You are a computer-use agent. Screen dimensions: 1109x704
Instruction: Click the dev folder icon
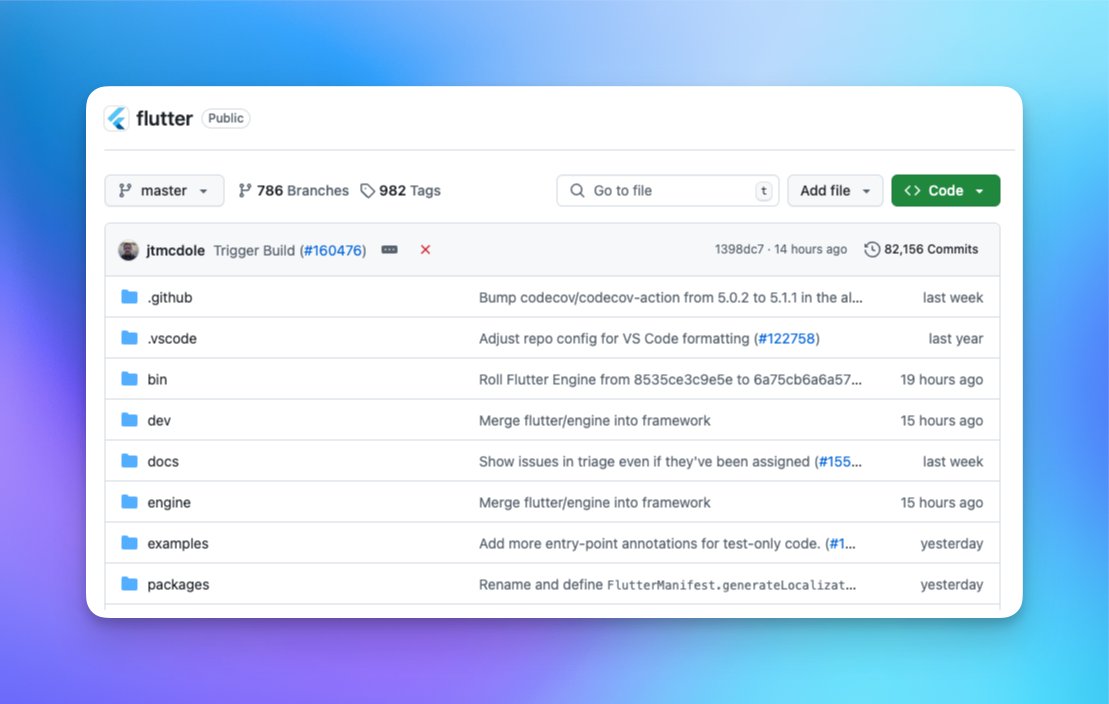coord(129,420)
